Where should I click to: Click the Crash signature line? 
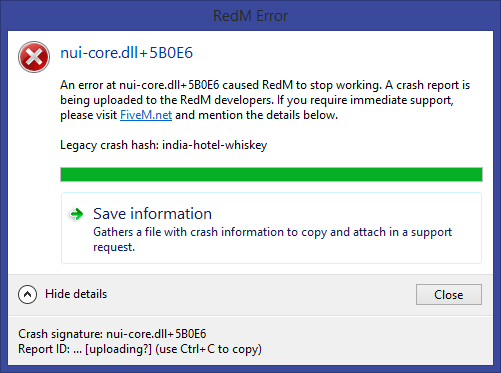pyautogui.click(x=112, y=334)
